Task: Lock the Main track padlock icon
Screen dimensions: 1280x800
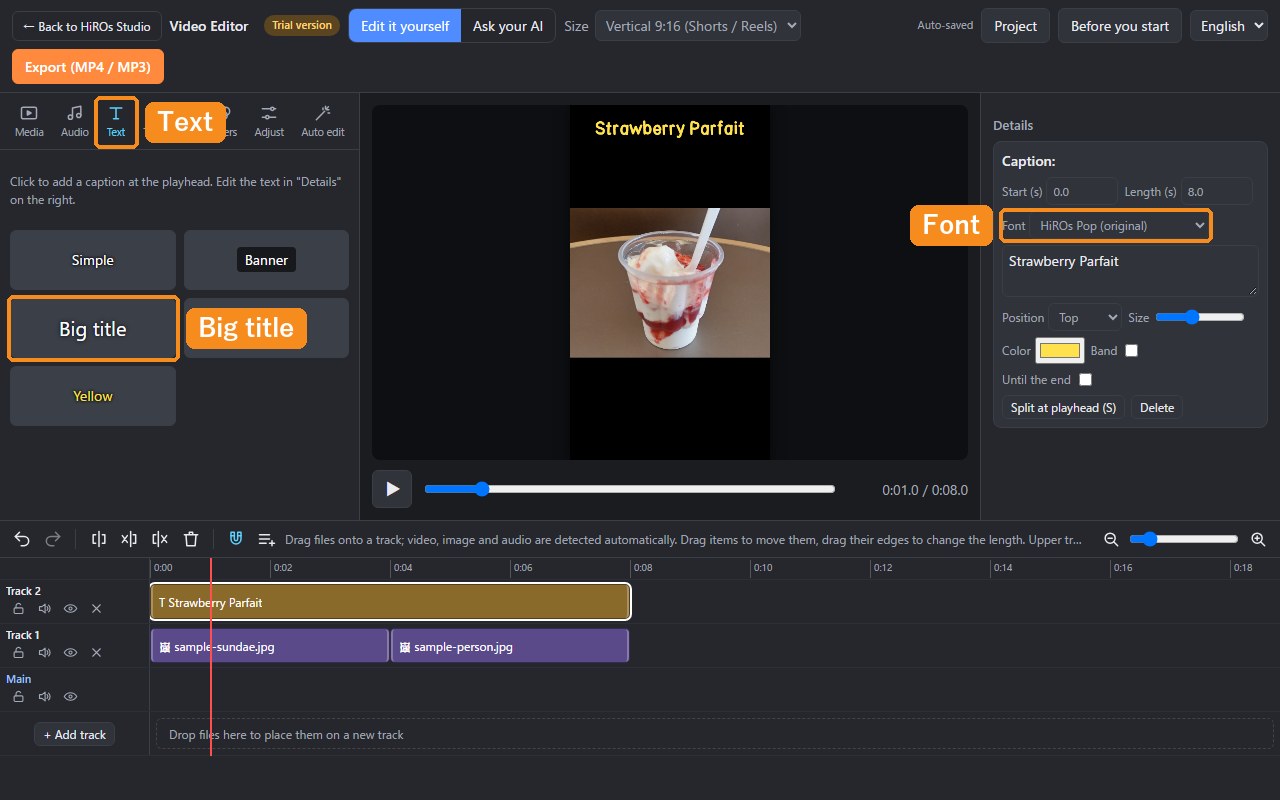Action: coord(18,696)
